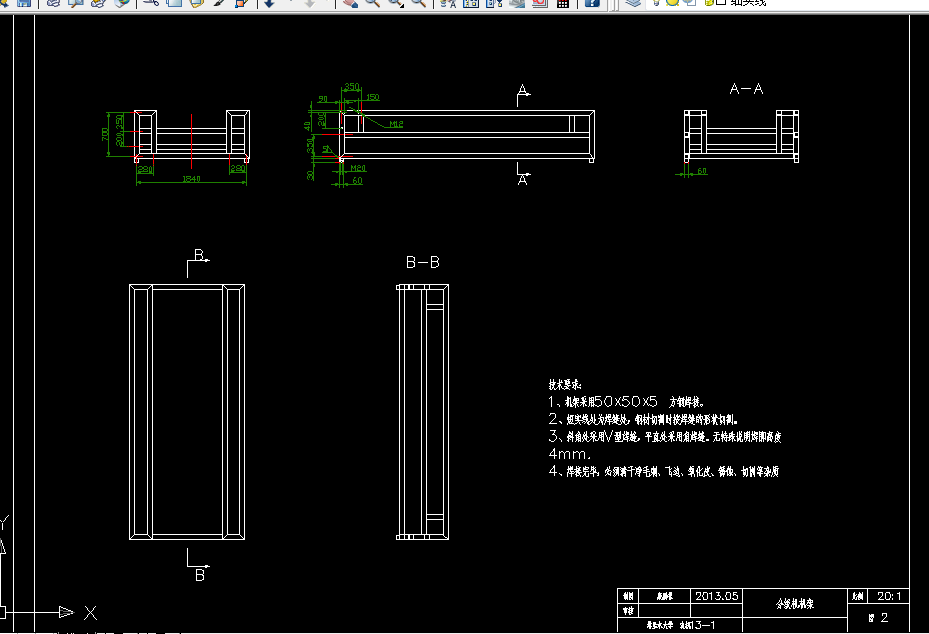Click the blue Undo arrow icon

(x=268, y=3)
